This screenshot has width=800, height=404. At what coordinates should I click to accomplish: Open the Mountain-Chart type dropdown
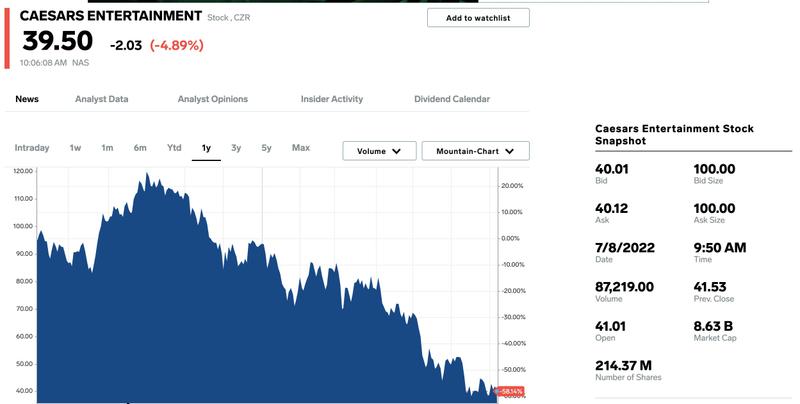tap(476, 151)
